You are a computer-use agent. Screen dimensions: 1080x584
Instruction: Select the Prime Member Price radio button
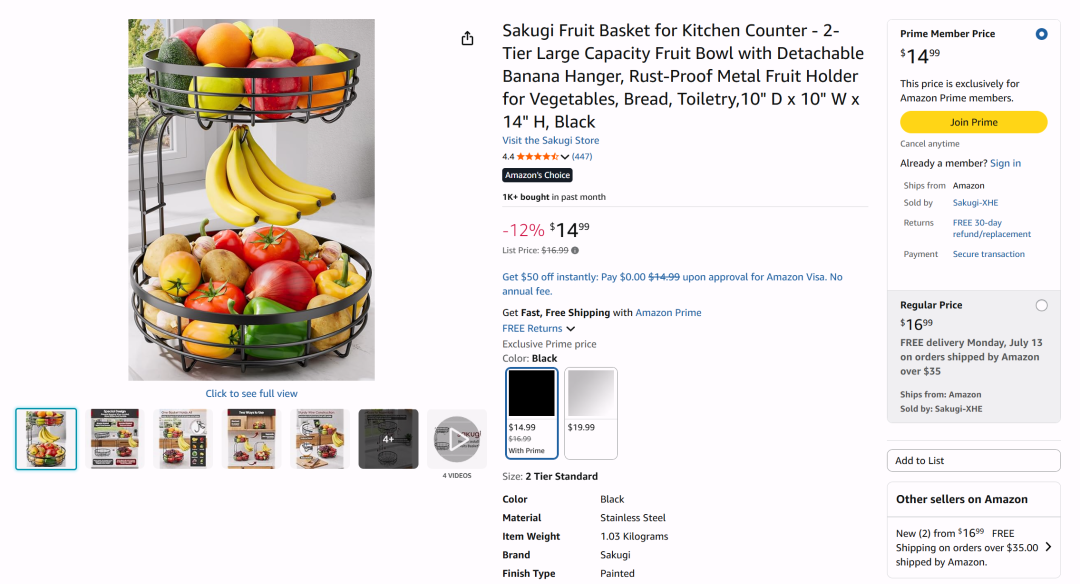(1041, 34)
